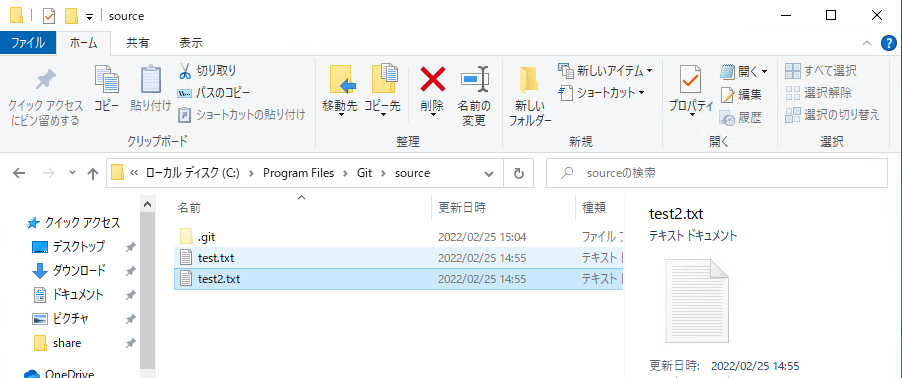Paste shortcut with ショートカットの貼り付け

tap(241, 114)
